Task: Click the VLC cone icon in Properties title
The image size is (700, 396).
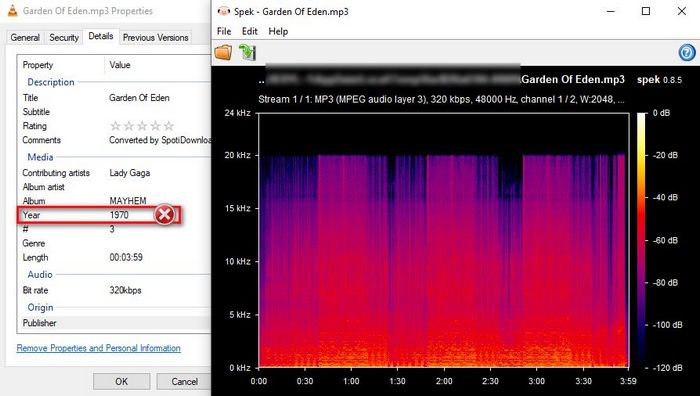Action: pos(12,11)
